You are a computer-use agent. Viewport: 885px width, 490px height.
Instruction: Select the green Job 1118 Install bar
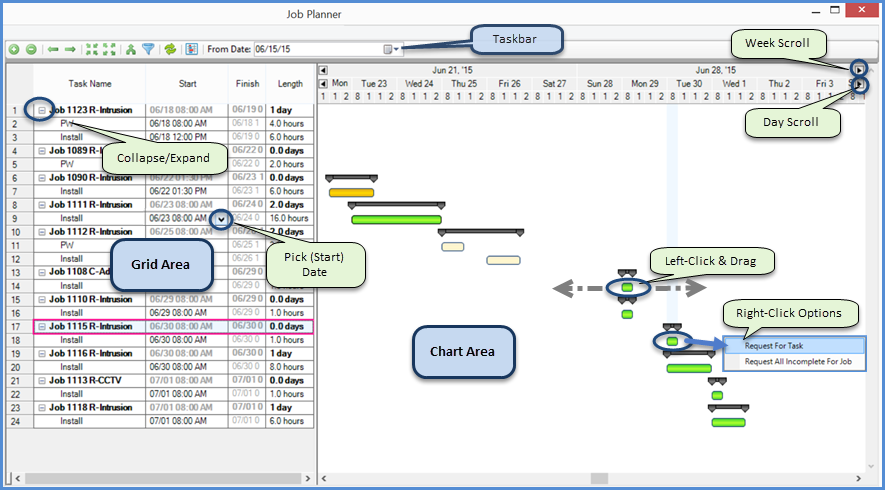tap(728, 422)
